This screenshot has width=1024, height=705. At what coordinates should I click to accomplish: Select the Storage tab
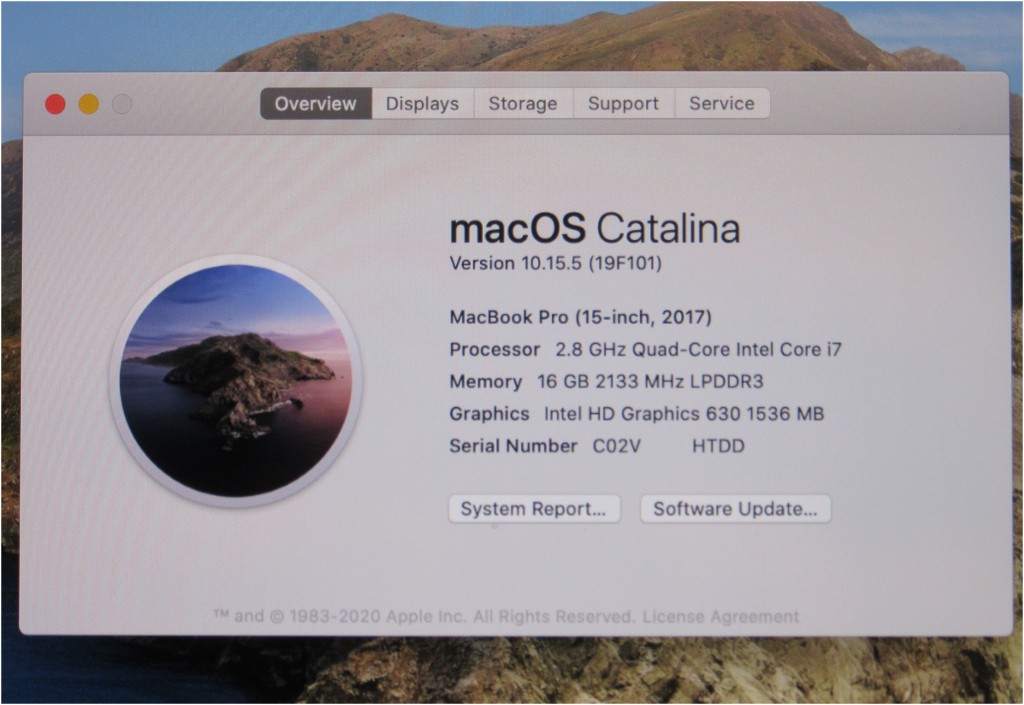[523, 104]
